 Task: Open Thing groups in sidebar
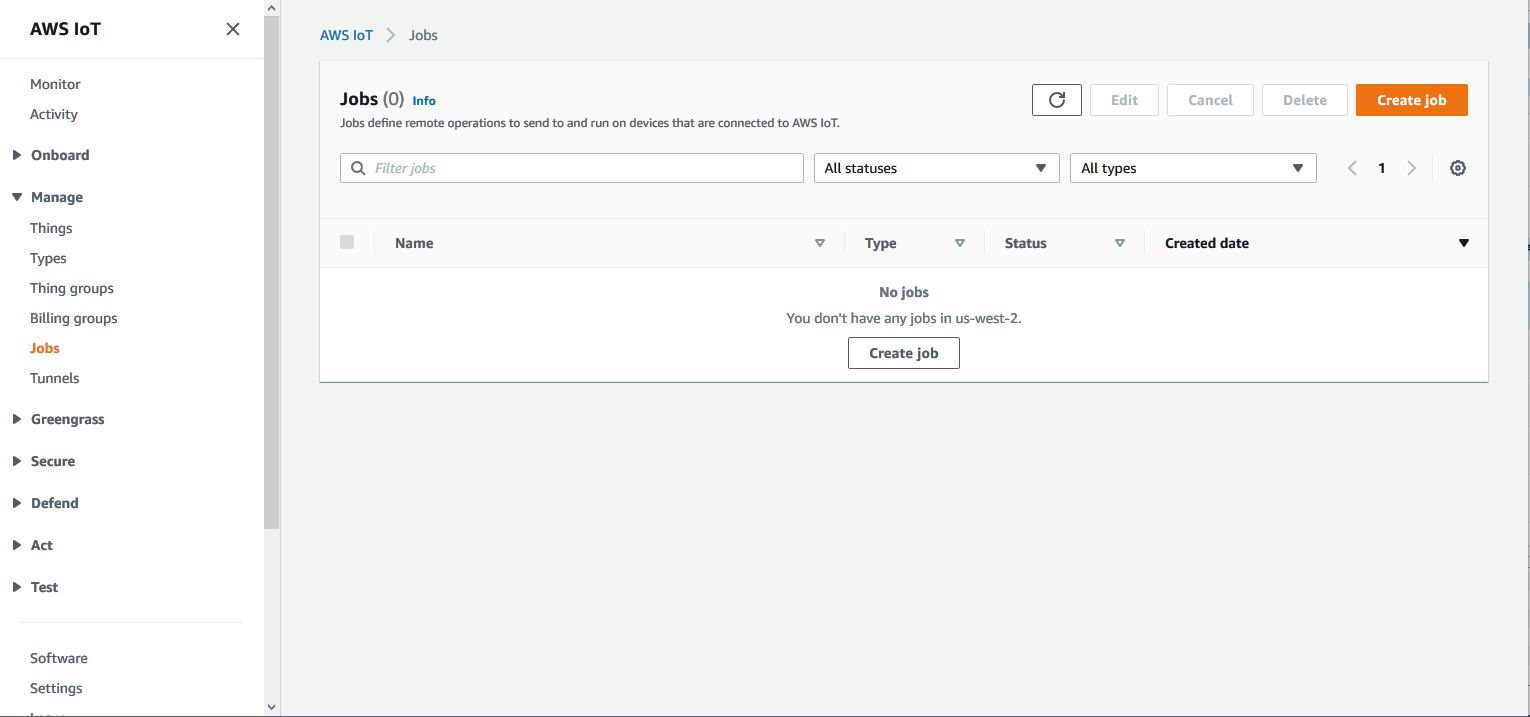(x=72, y=288)
